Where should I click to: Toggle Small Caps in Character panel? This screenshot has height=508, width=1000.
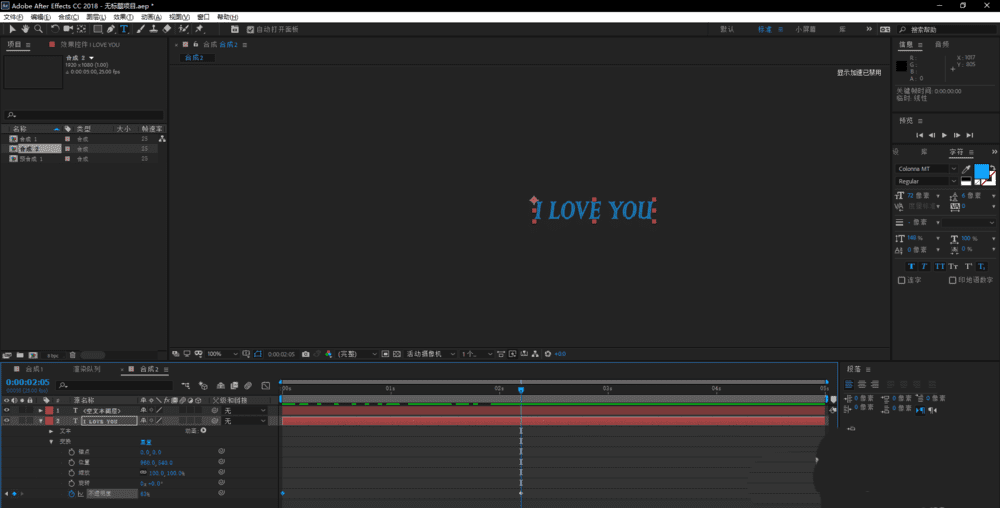coord(953,266)
